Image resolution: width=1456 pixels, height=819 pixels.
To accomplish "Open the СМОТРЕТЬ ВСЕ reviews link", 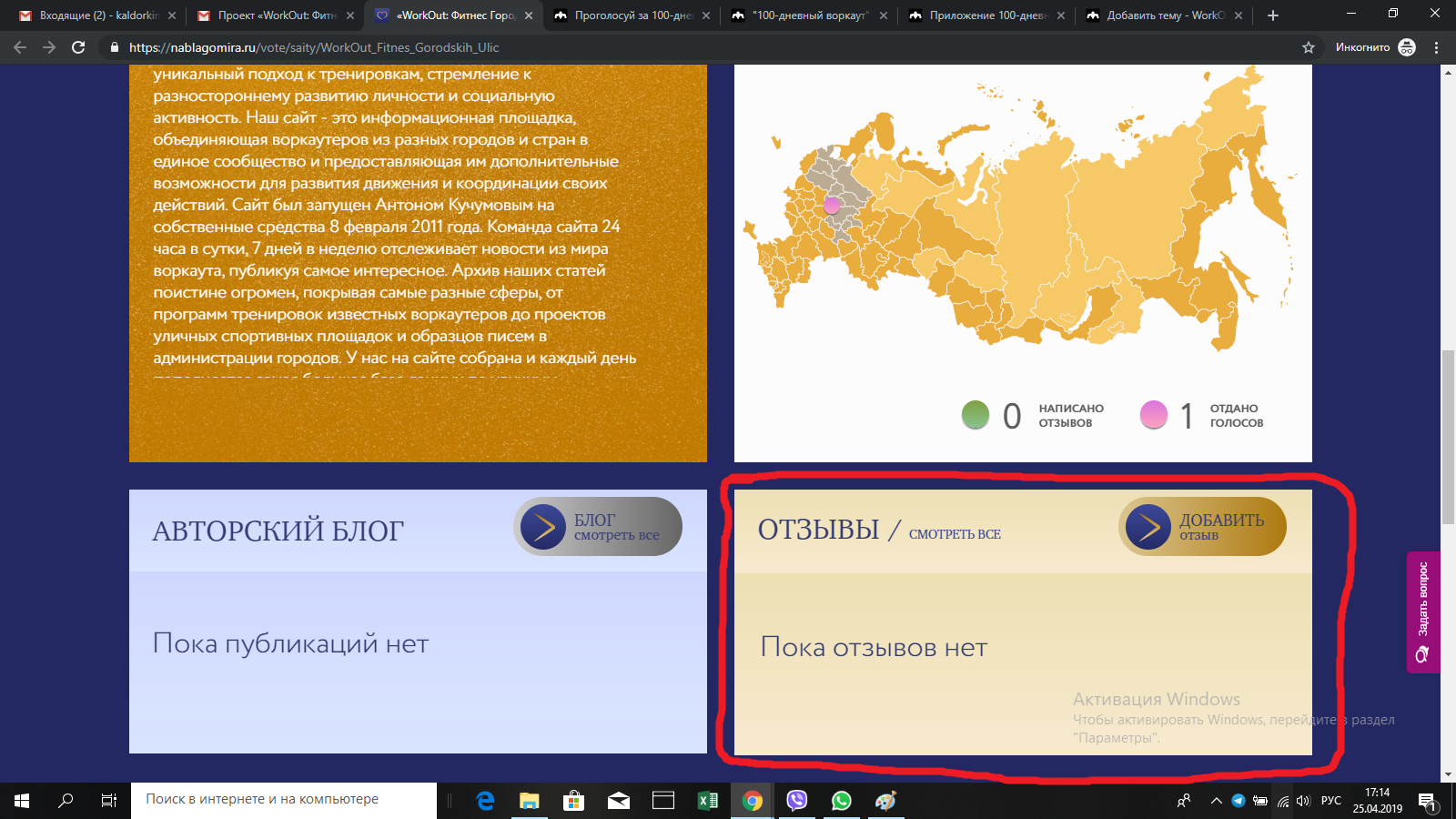I will coord(955,534).
